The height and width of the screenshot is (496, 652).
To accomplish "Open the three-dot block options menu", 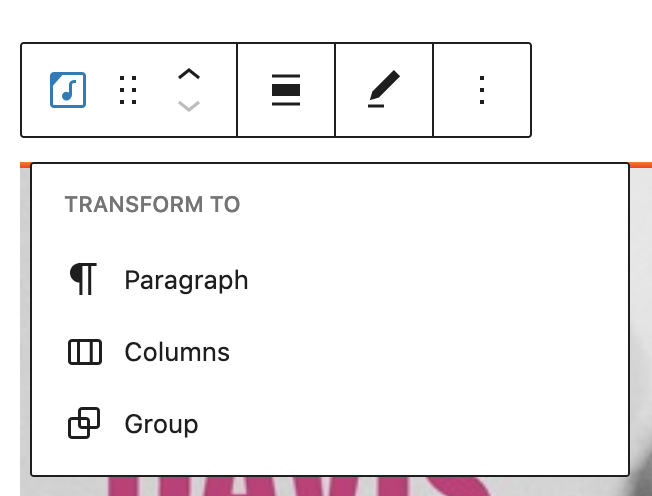I will tap(482, 90).
